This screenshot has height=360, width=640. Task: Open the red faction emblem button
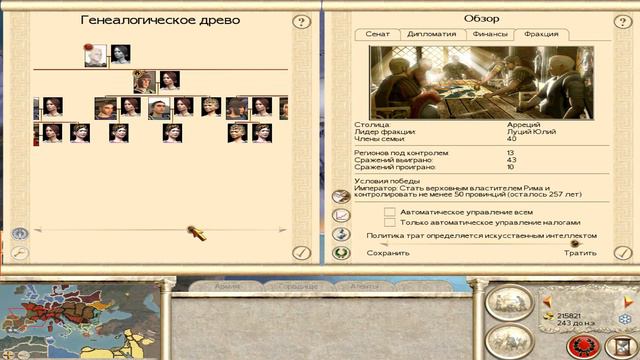(583, 346)
